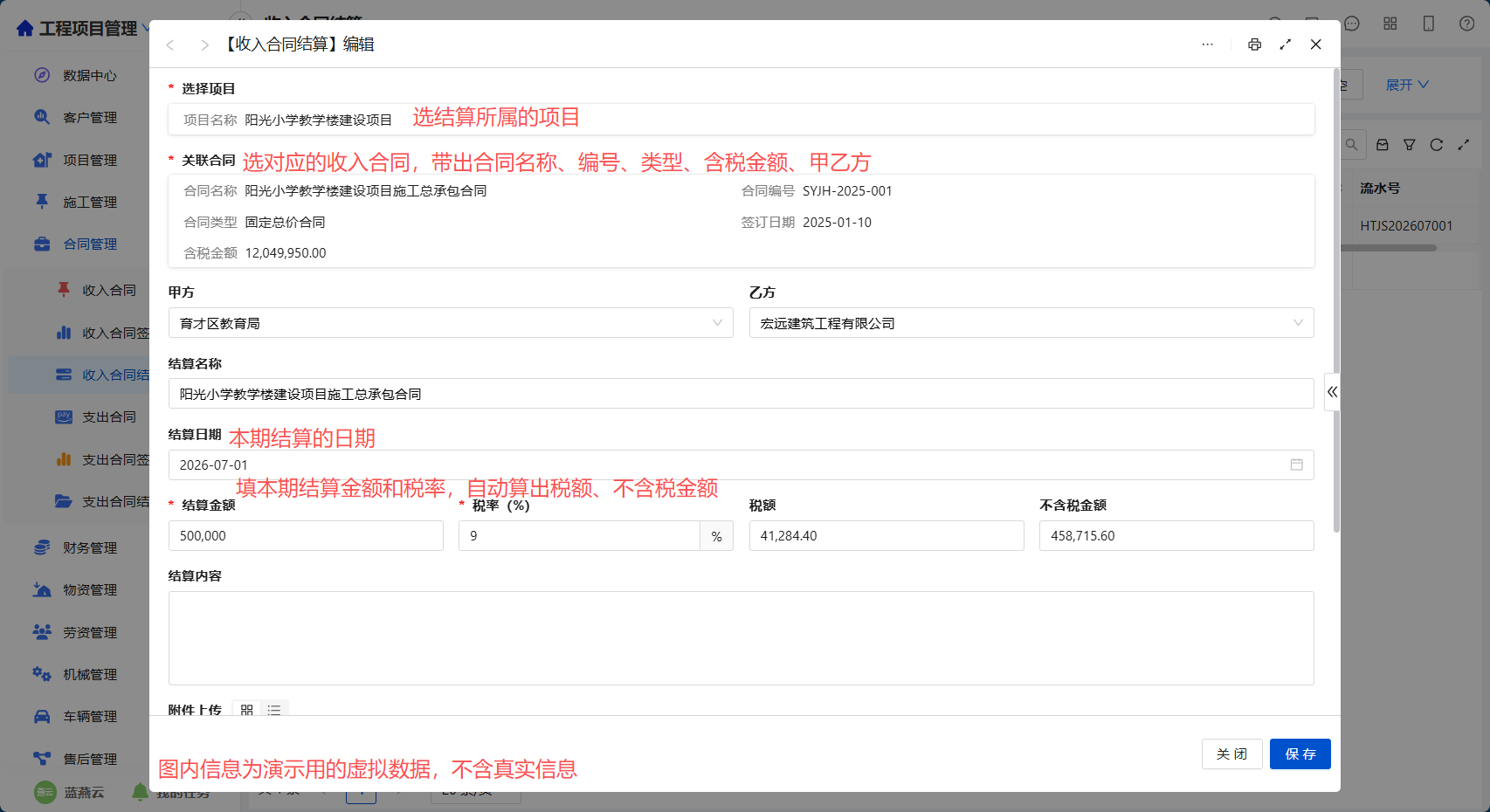The width and height of the screenshot is (1490, 812).
Task: Click inside the 结算内容 text area
Action: coord(742,638)
